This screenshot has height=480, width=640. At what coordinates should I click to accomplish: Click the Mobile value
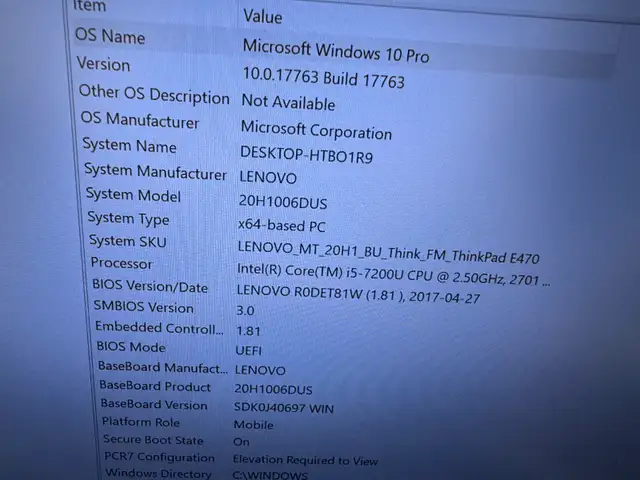pos(253,425)
